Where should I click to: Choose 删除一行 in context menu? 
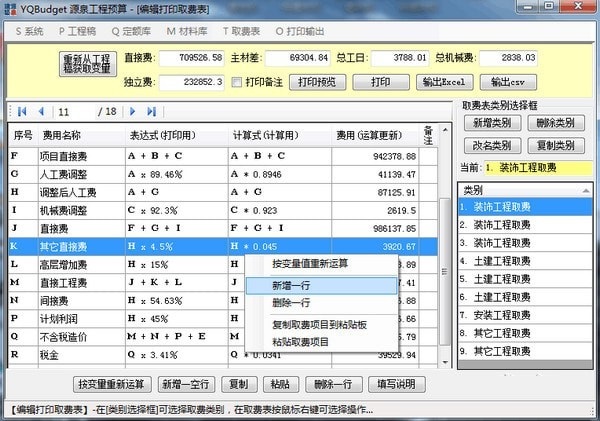click(321, 303)
